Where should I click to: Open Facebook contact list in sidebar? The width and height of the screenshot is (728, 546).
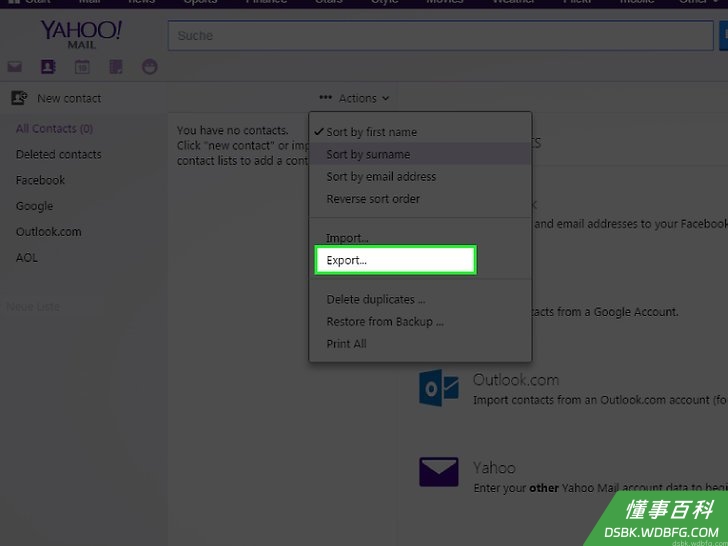coord(40,180)
